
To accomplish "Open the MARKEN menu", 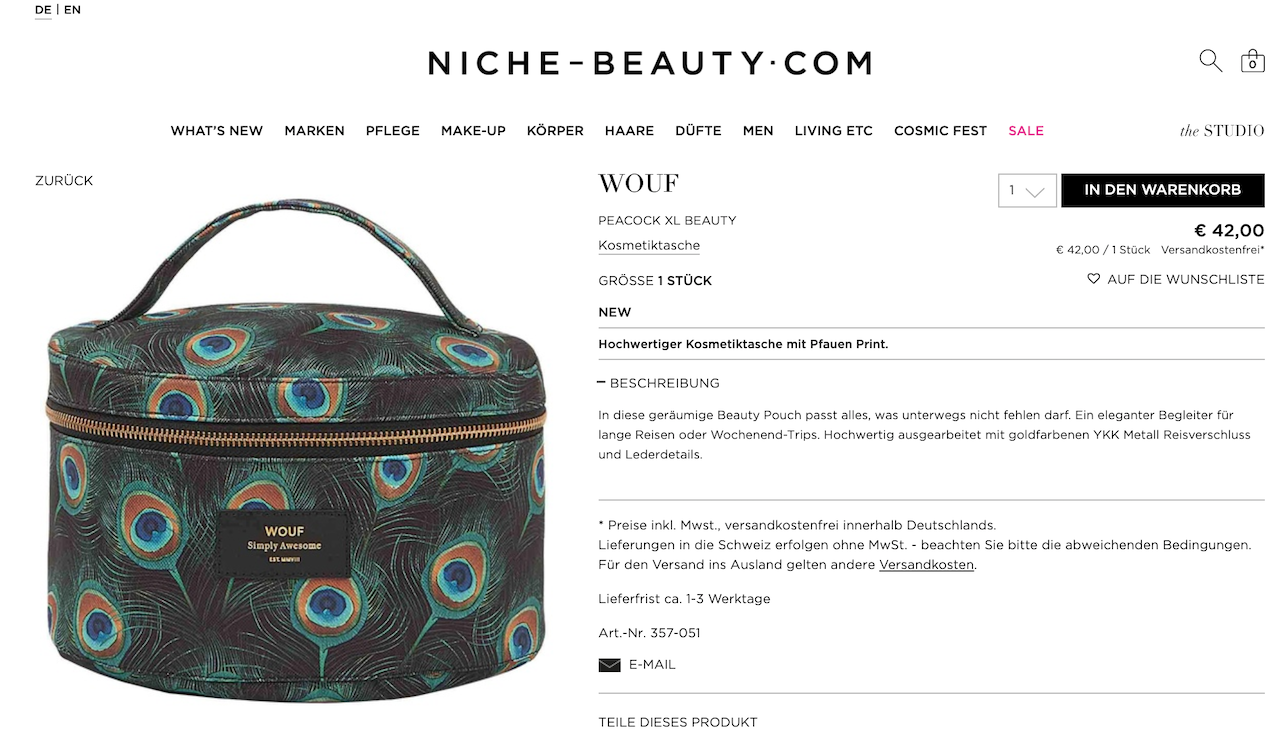I will [x=314, y=131].
